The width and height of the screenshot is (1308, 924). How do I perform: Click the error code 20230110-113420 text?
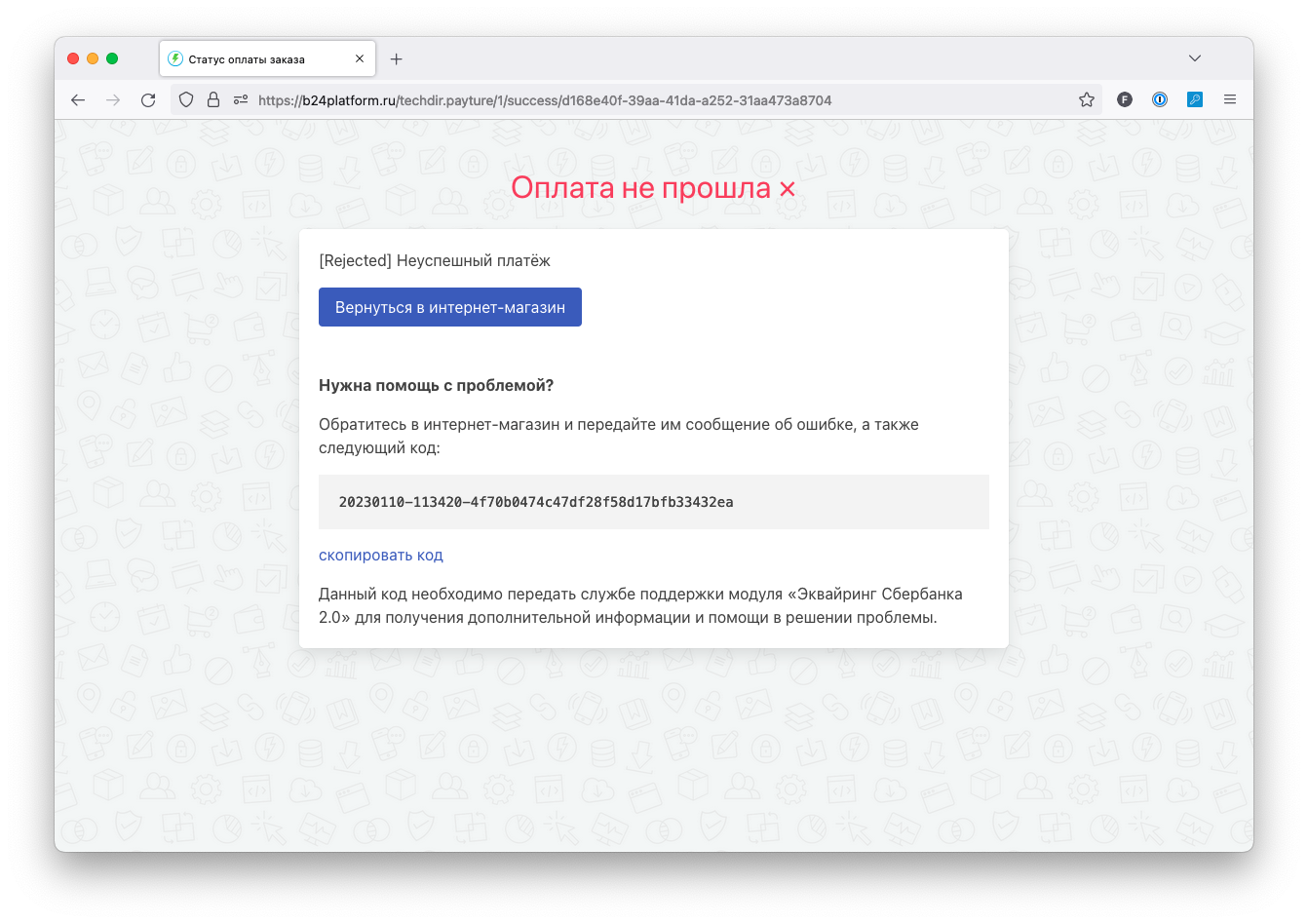click(x=536, y=502)
